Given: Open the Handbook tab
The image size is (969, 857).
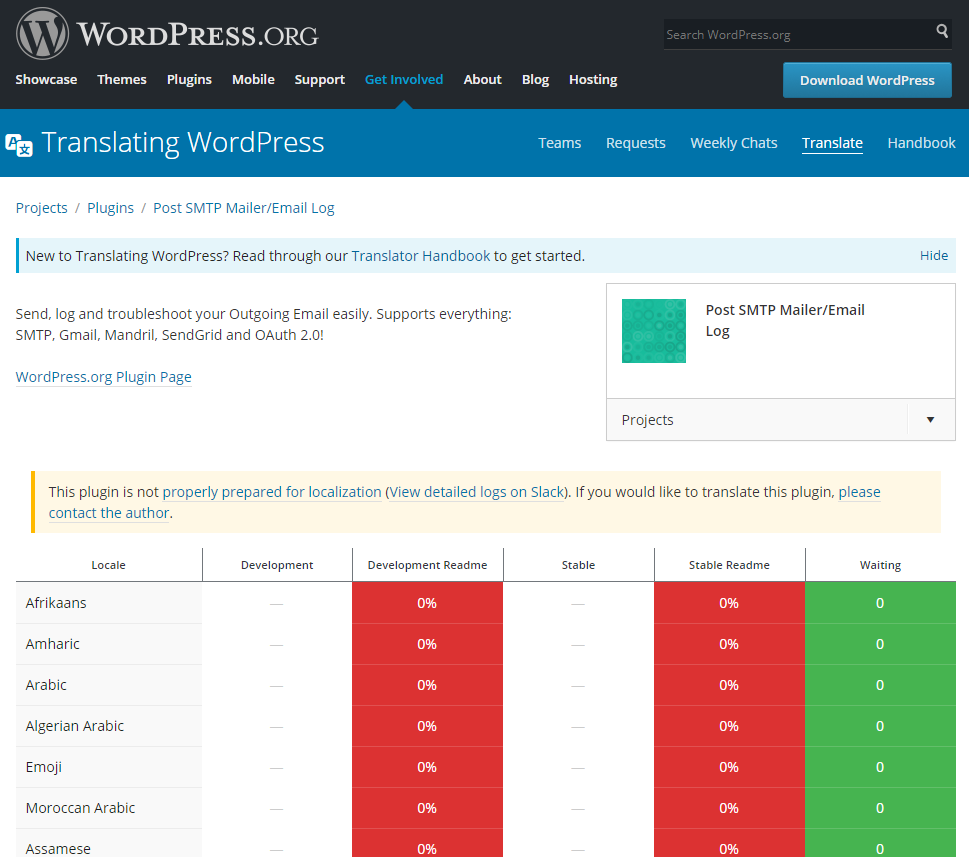Looking at the screenshot, I should pyautogui.click(x=921, y=143).
